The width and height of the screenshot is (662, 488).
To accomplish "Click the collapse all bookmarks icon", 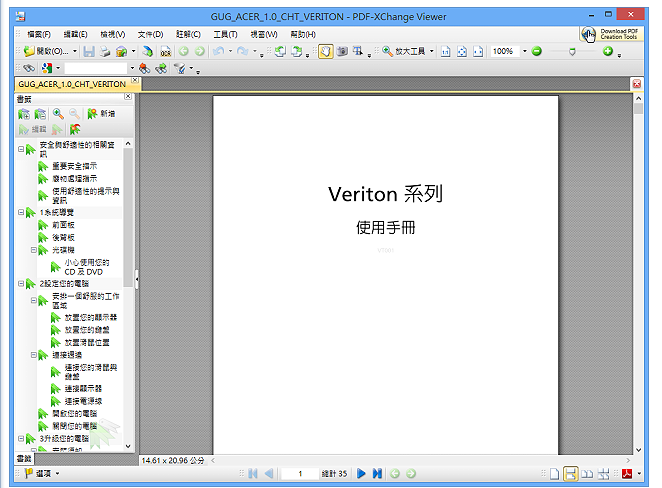I will point(41,114).
